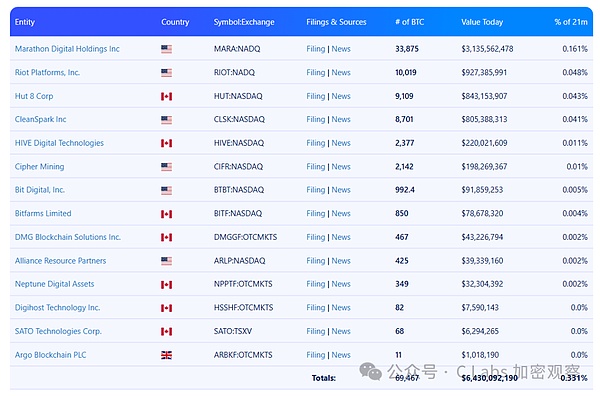Image resolution: width=600 pixels, height=396 pixels.
Task: Open the Neptune Digital Assets entity link
Action: (54, 284)
